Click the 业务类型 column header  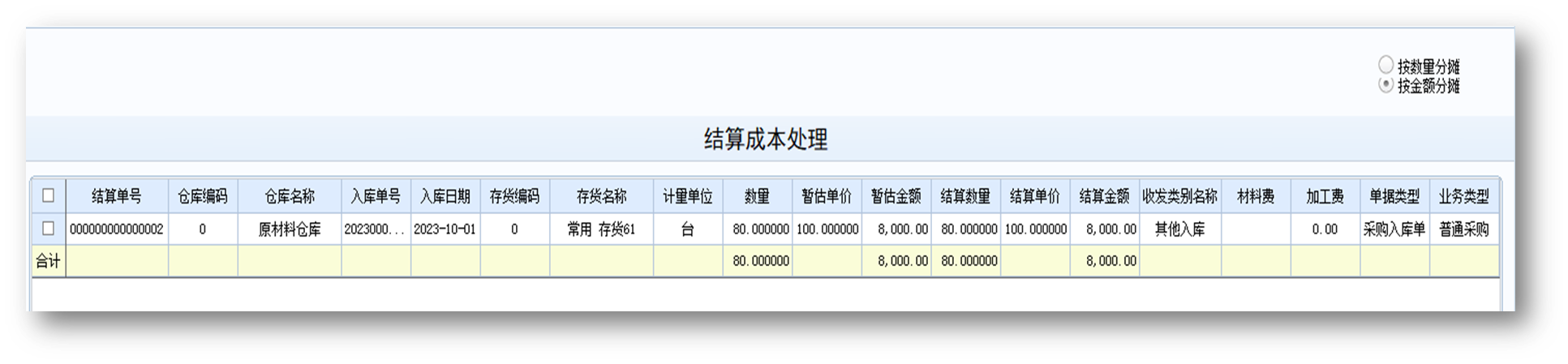(x=1464, y=196)
